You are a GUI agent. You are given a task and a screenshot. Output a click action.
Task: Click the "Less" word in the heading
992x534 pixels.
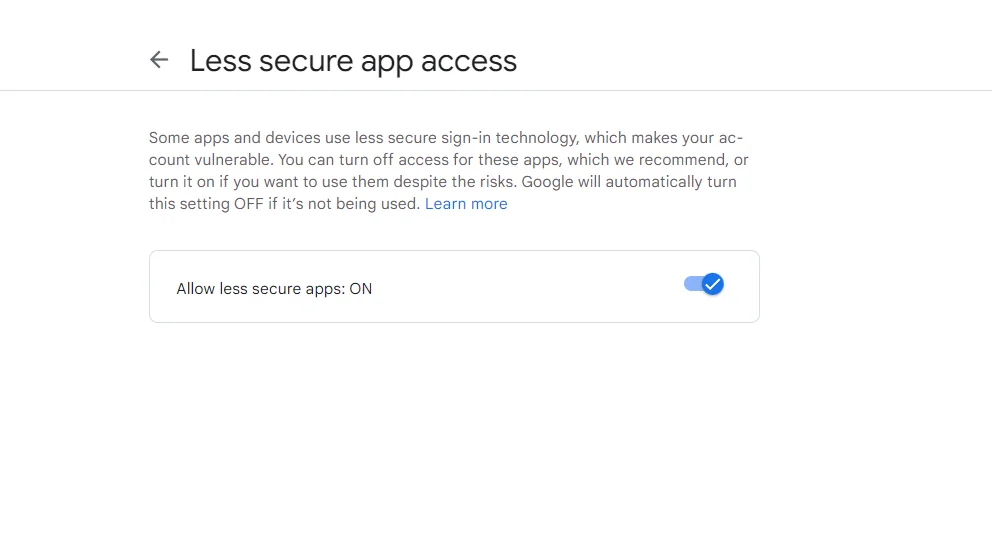[220, 61]
